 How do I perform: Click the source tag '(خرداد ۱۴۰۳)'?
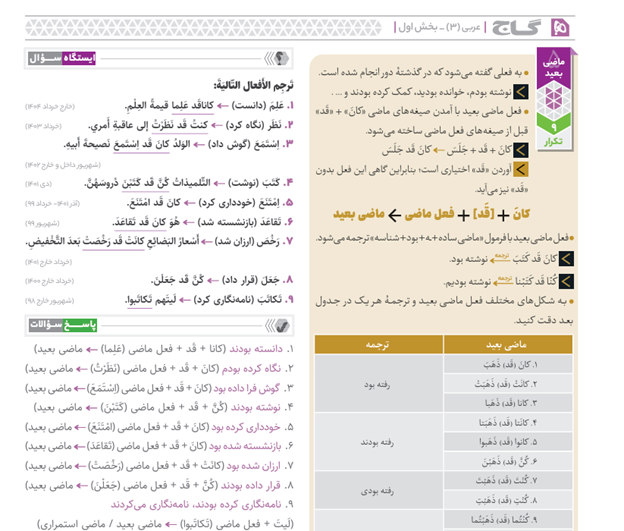[x=43, y=126]
